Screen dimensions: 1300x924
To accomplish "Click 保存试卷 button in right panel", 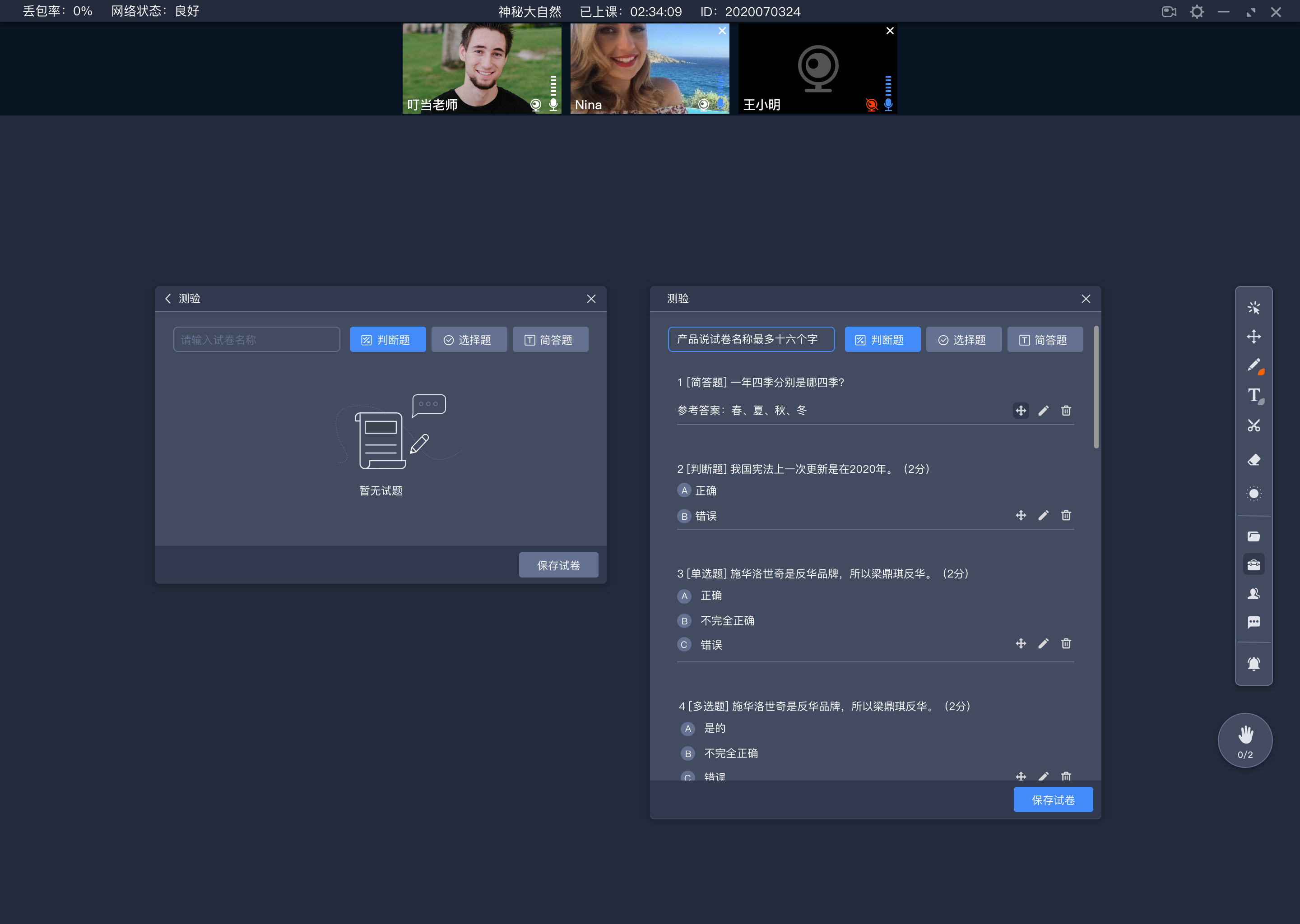I will click(1054, 800).
